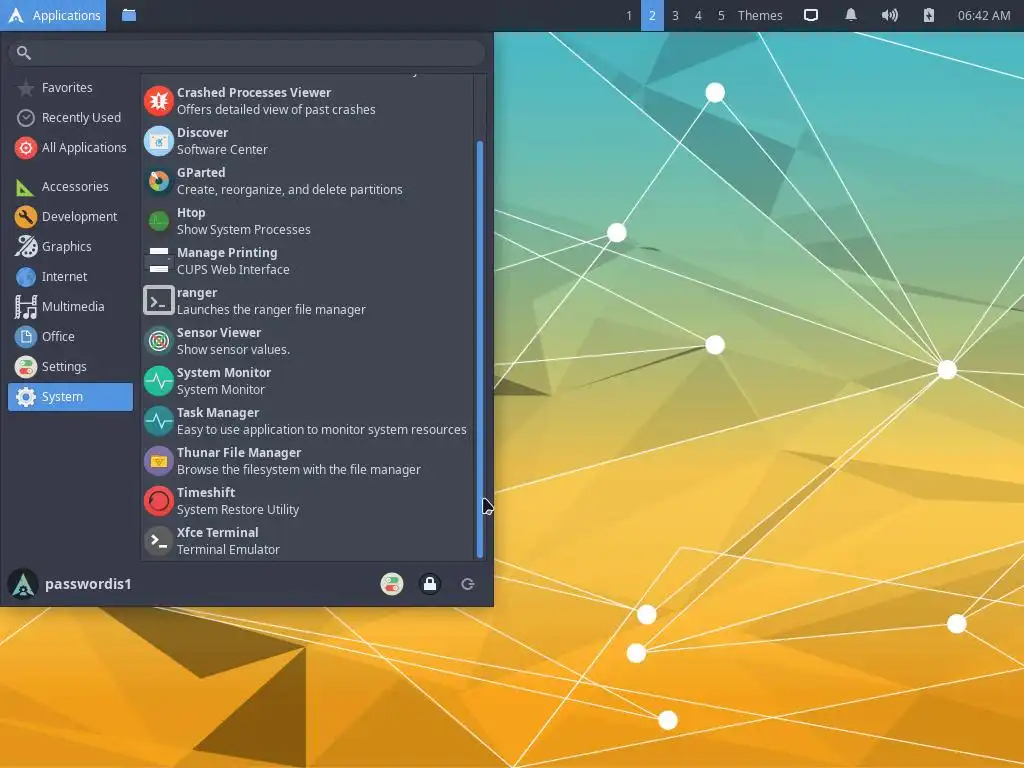Click the Applications menu button
The height and width of the screenshot is (768, 1024).
pyautogui.click(x=53, y=15)
